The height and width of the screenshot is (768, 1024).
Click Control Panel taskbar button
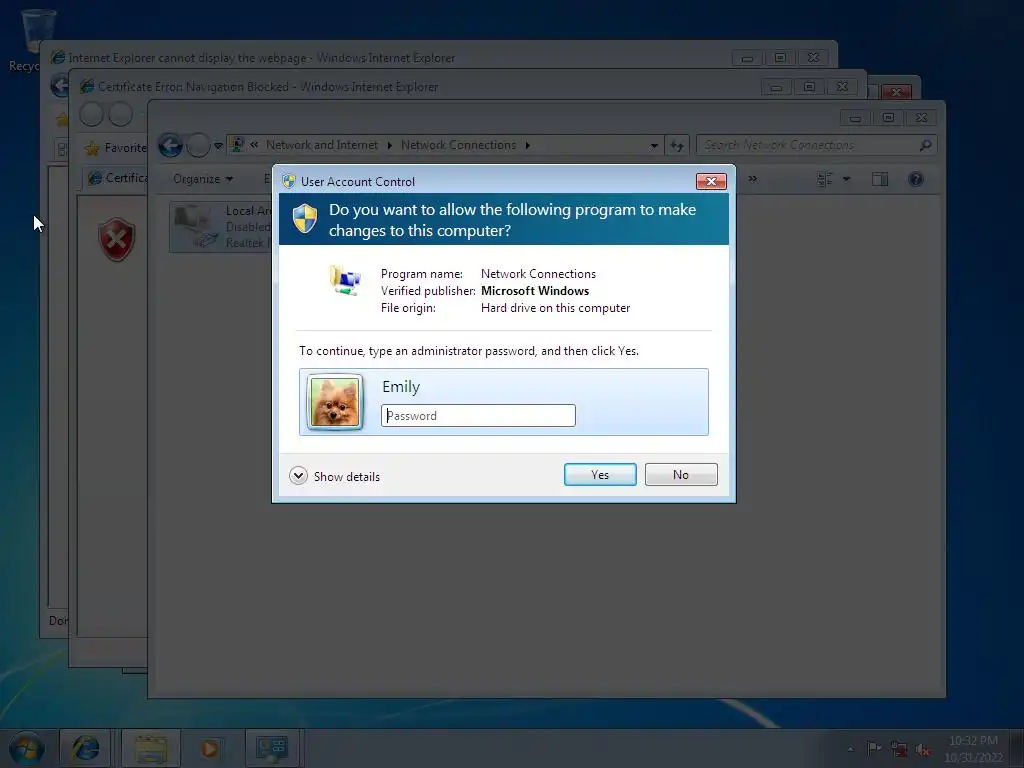tap(272, 748)
